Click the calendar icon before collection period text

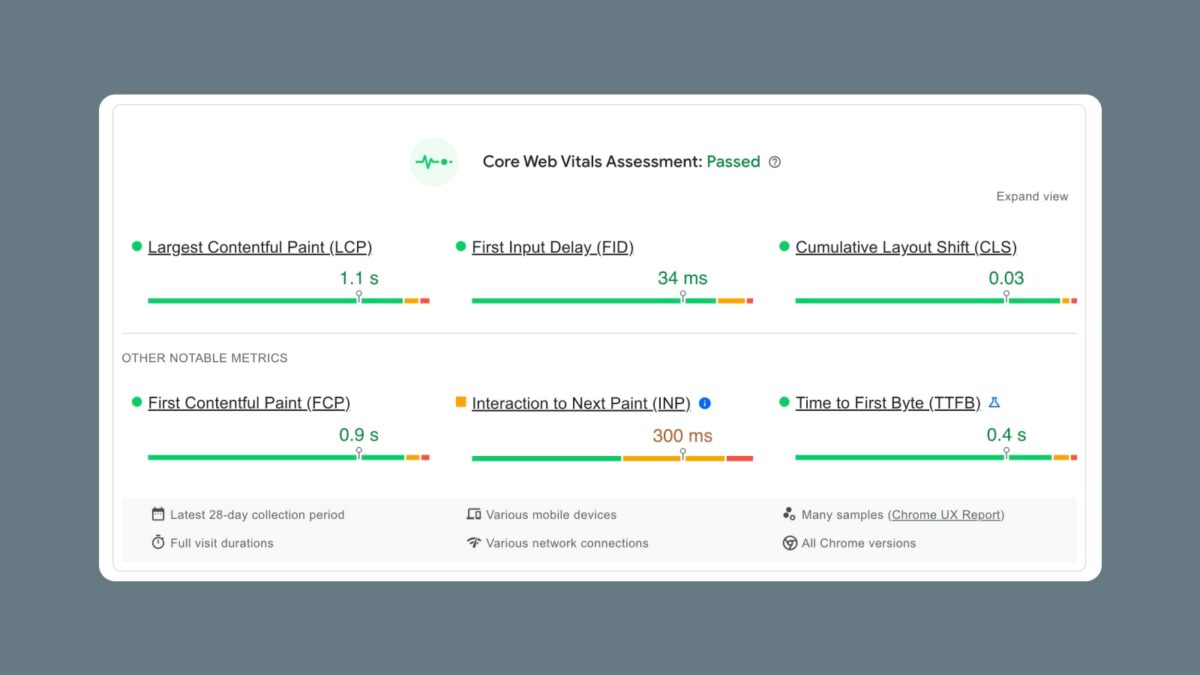click(157, 514)
